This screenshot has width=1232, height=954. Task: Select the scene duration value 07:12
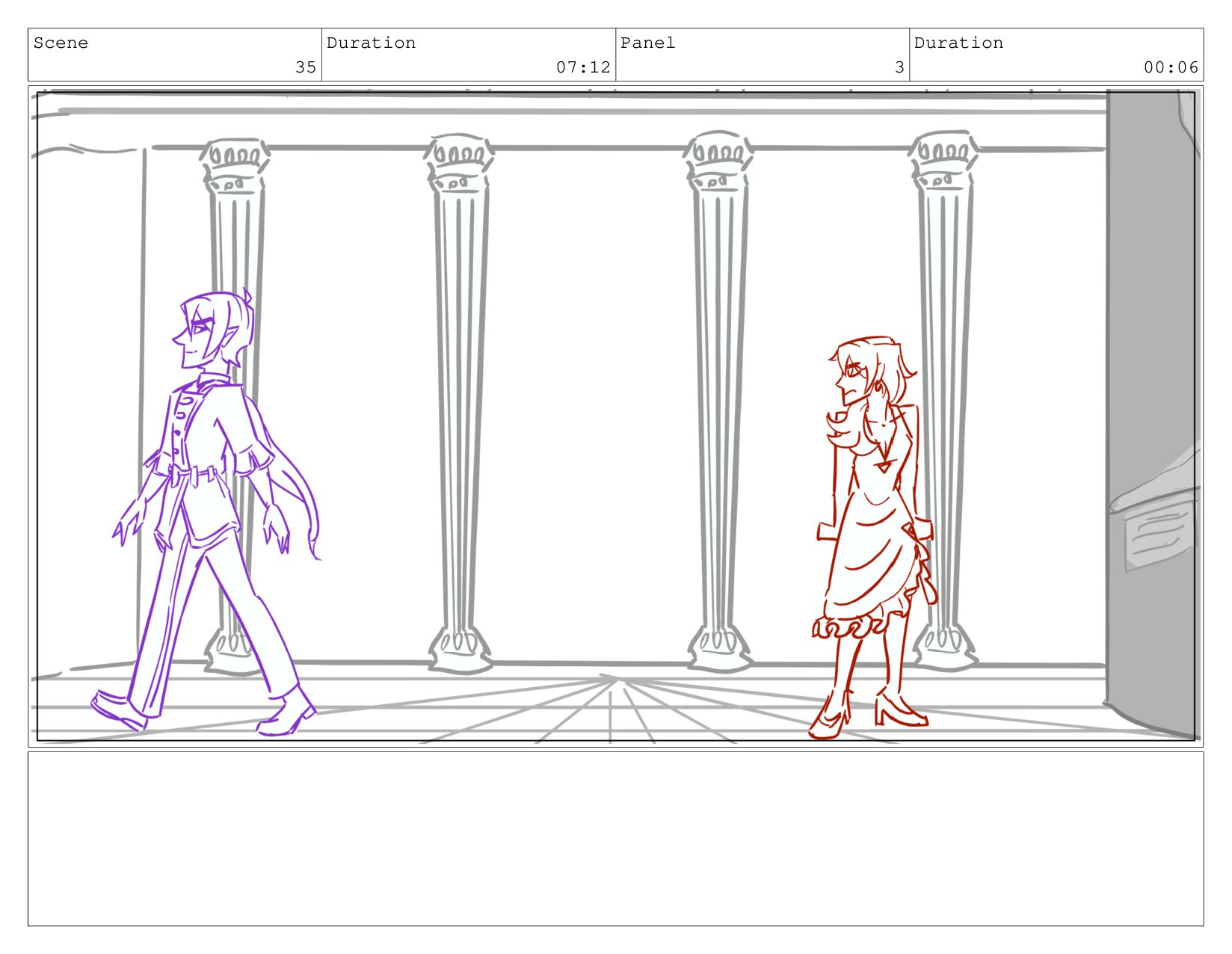583,67
